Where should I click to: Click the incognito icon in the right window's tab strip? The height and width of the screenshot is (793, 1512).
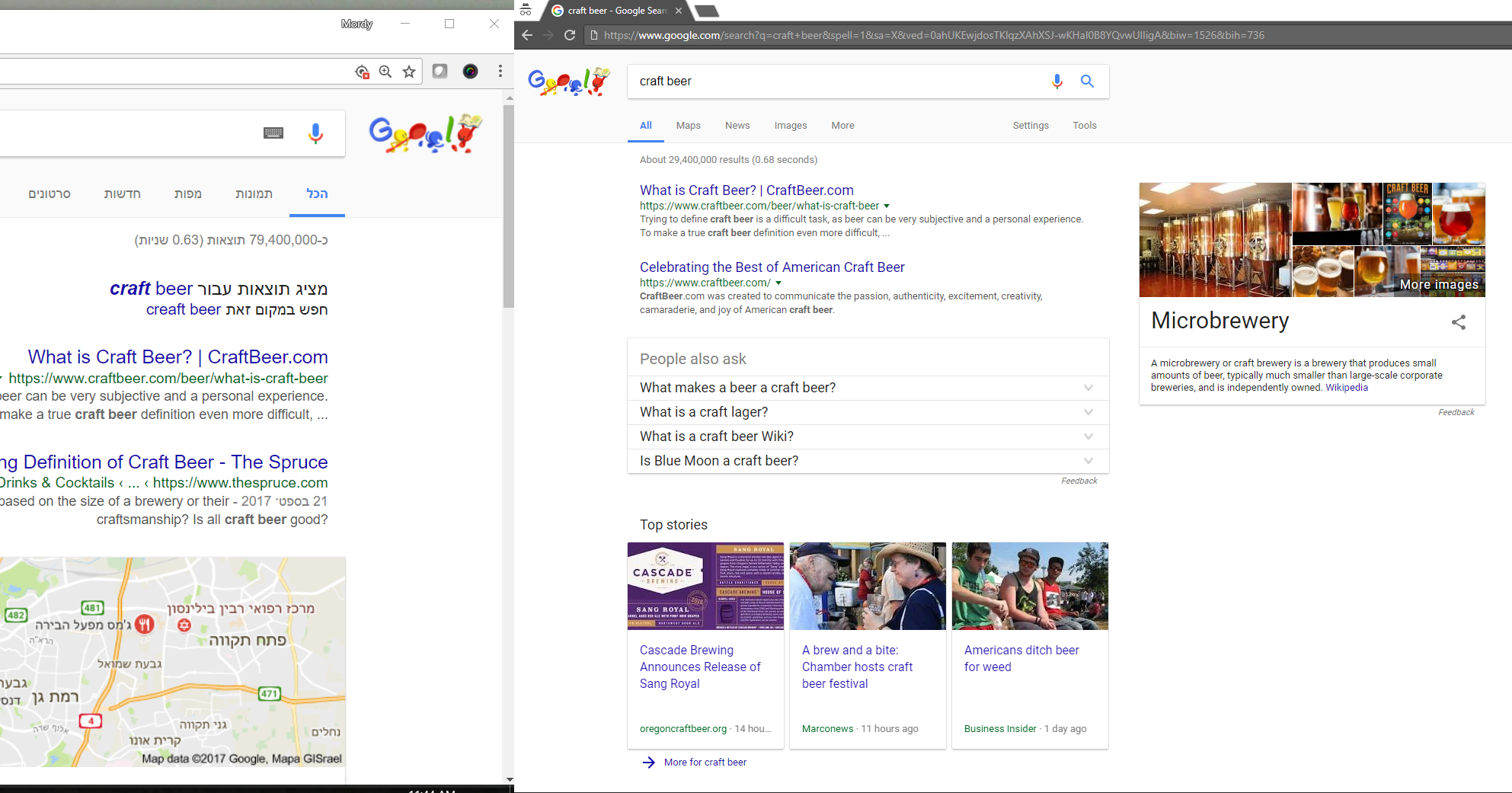tap(526, 10)
